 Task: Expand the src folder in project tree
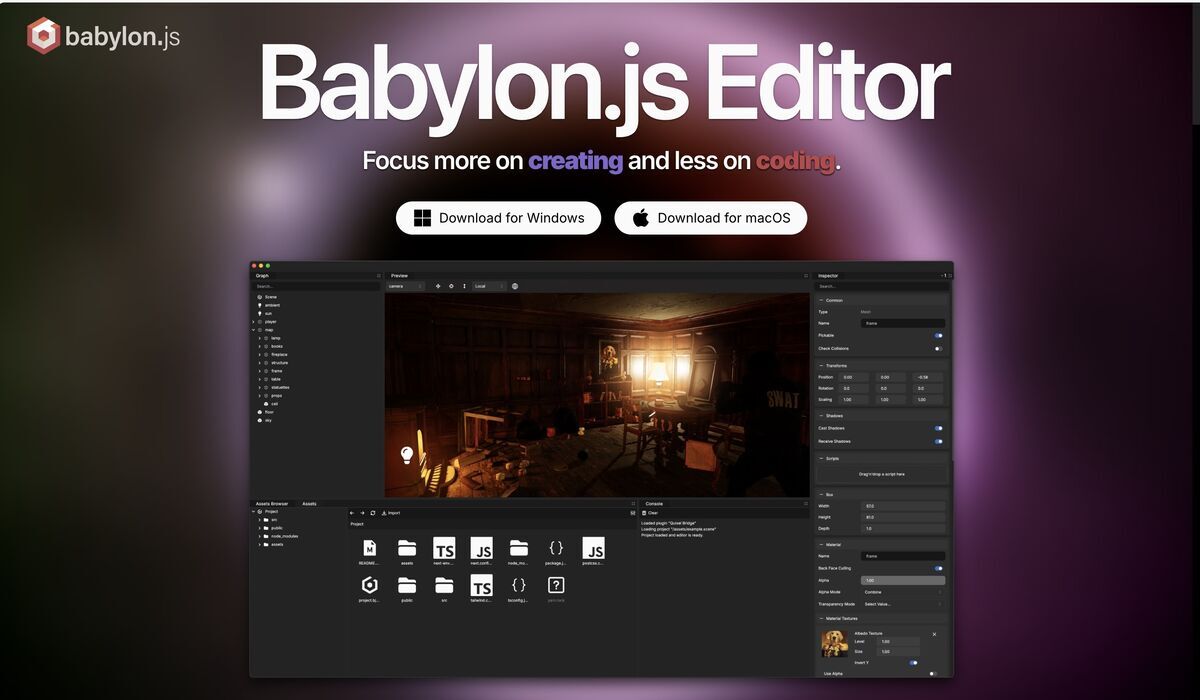coord(259,520)
